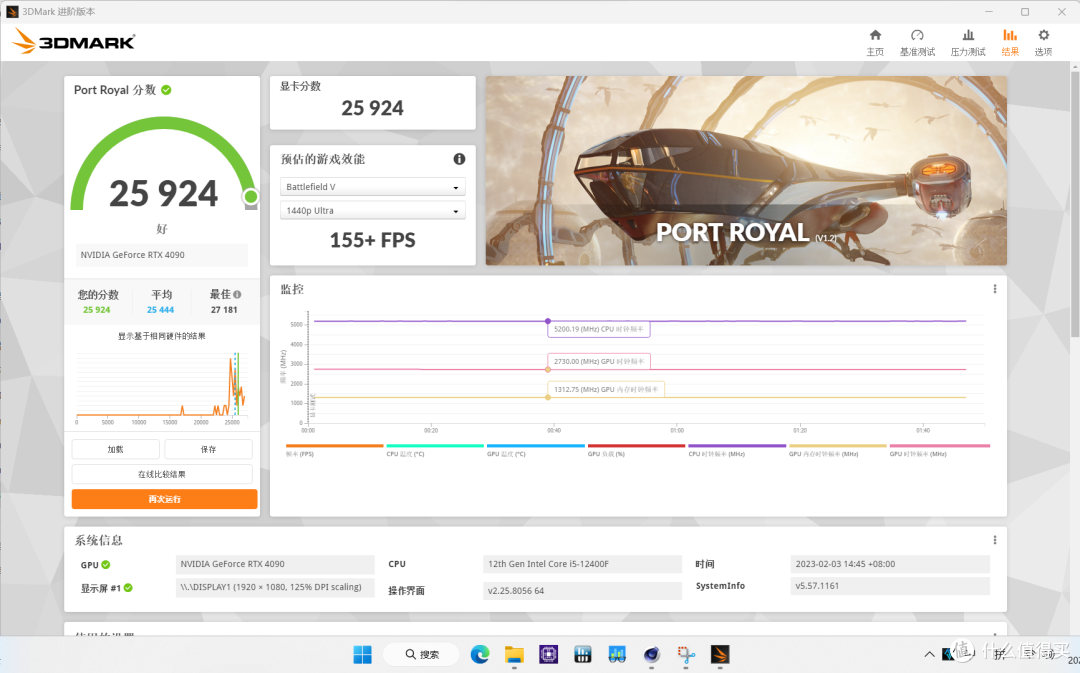Click the best score 27 181
1080x673 pixels.
(224, 310)
